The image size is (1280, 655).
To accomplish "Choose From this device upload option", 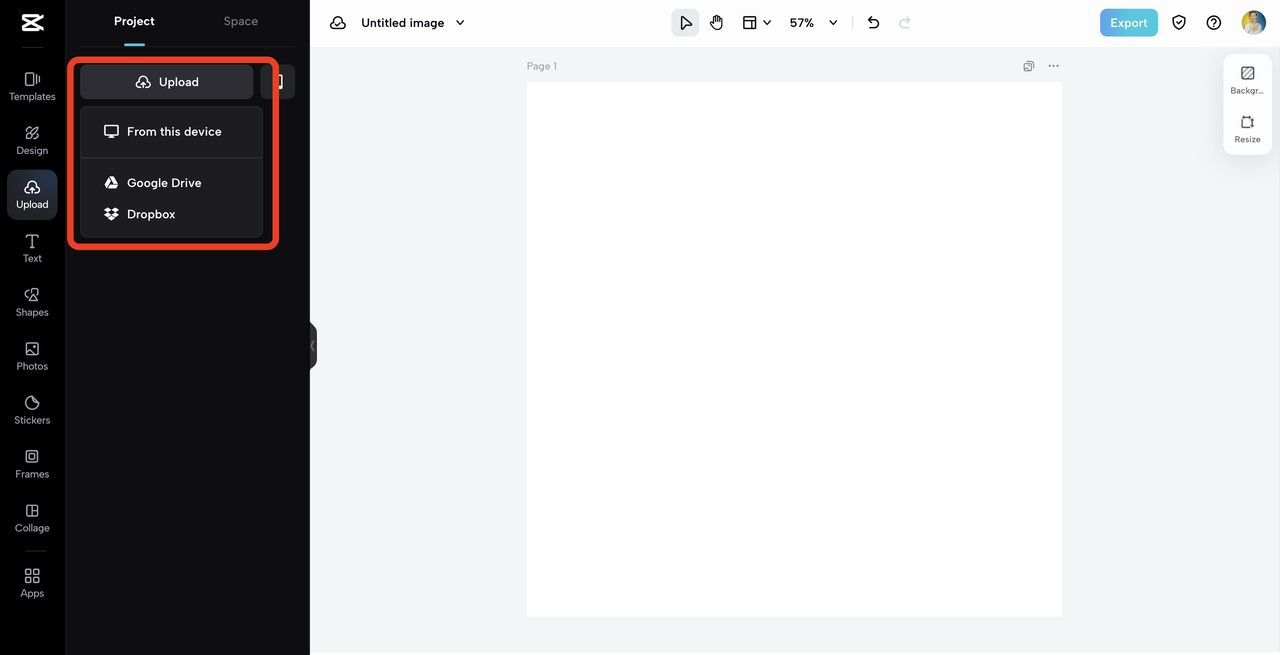I will coord(171,131).
